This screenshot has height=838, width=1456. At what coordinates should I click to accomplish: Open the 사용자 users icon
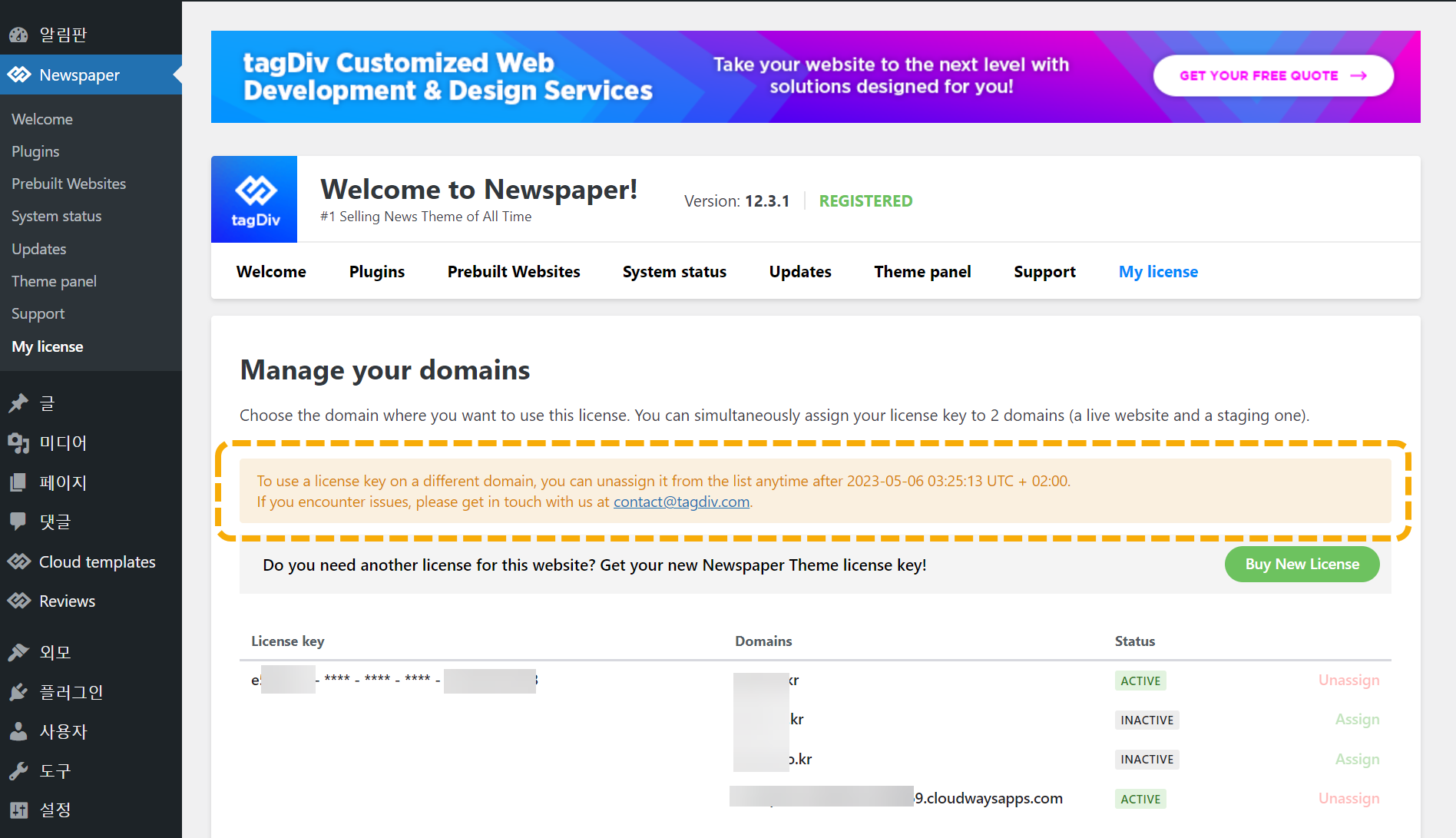(18, 731)
